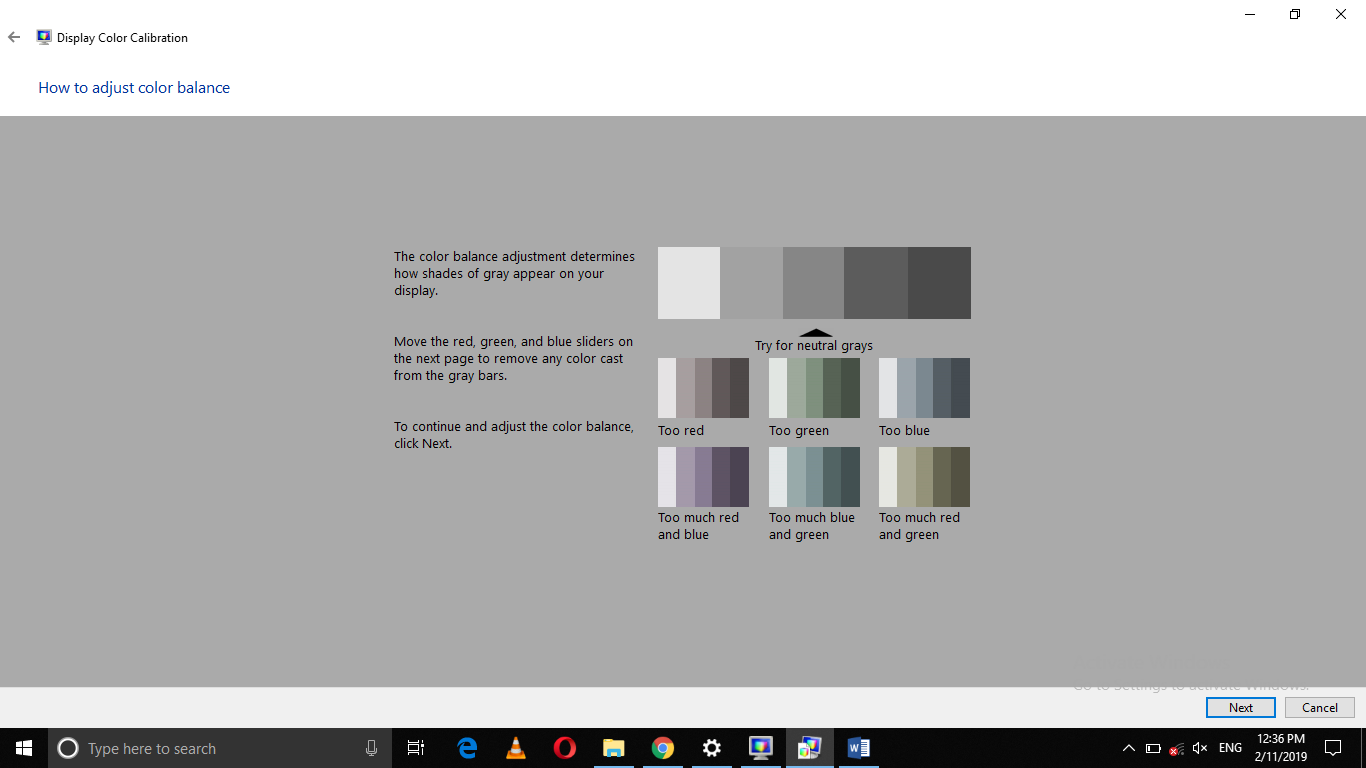The width and height of the screenshot is (1366, 768).
Task: Open the Start menu
Action: (x=22, y=748)
